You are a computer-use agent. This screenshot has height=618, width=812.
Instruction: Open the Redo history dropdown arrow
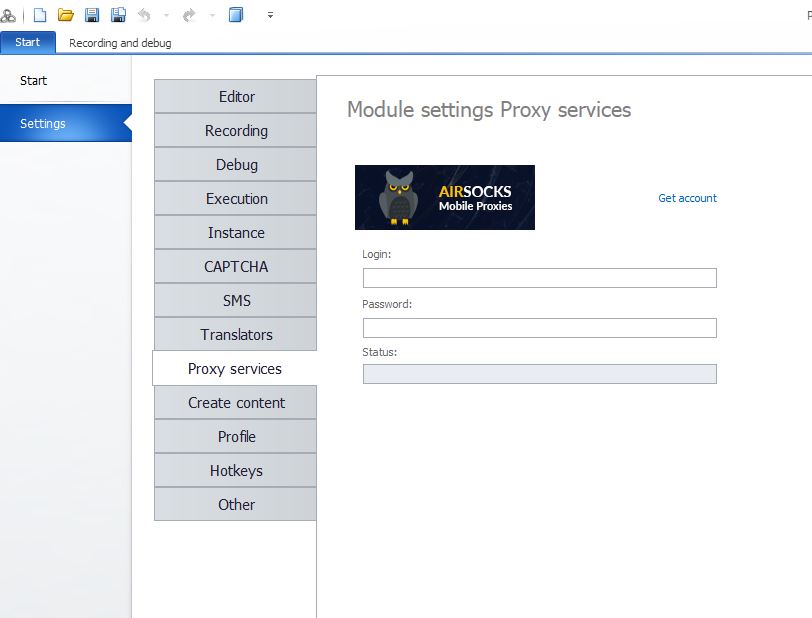[212, 16]
